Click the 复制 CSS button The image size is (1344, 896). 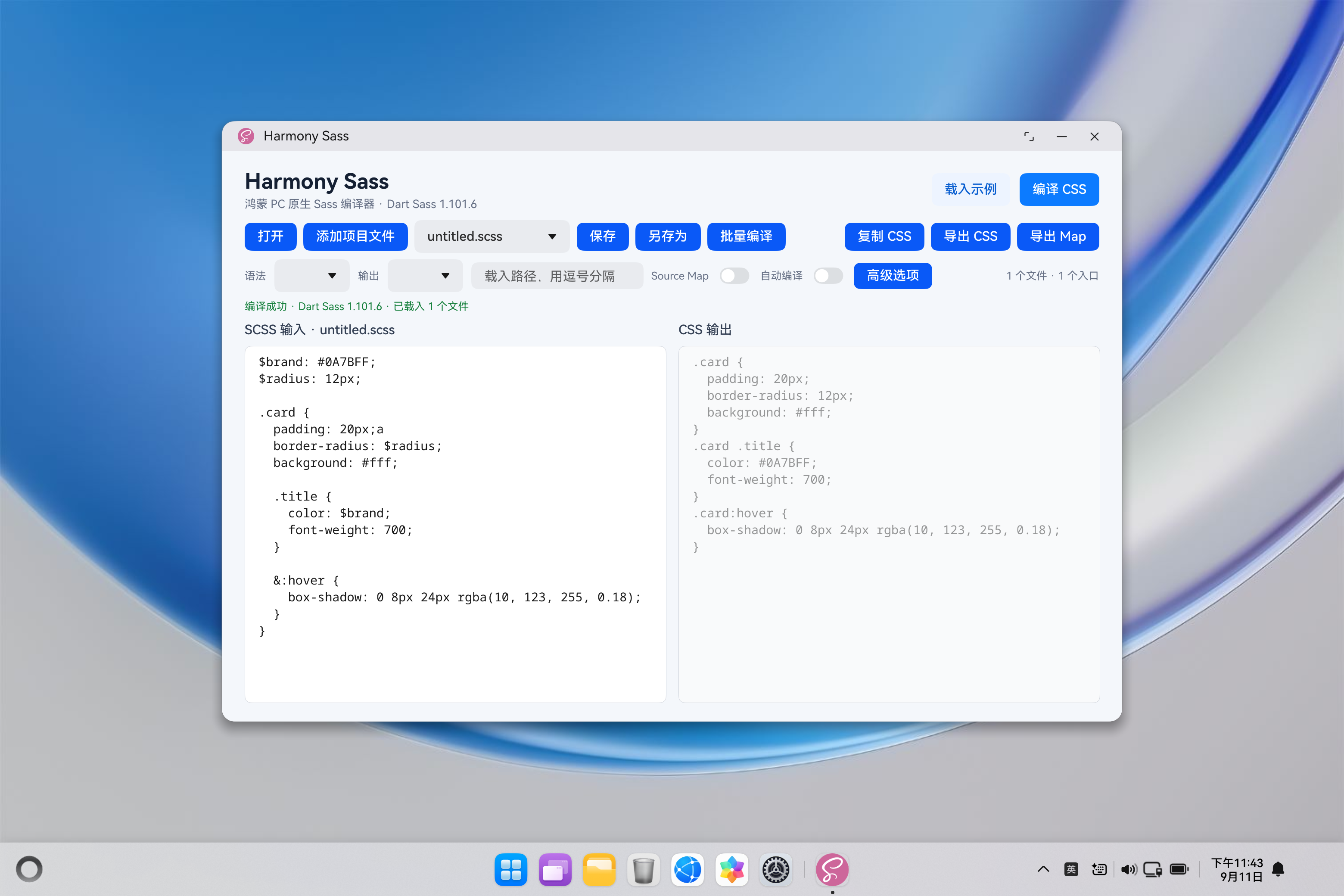(x=884, y=236)
